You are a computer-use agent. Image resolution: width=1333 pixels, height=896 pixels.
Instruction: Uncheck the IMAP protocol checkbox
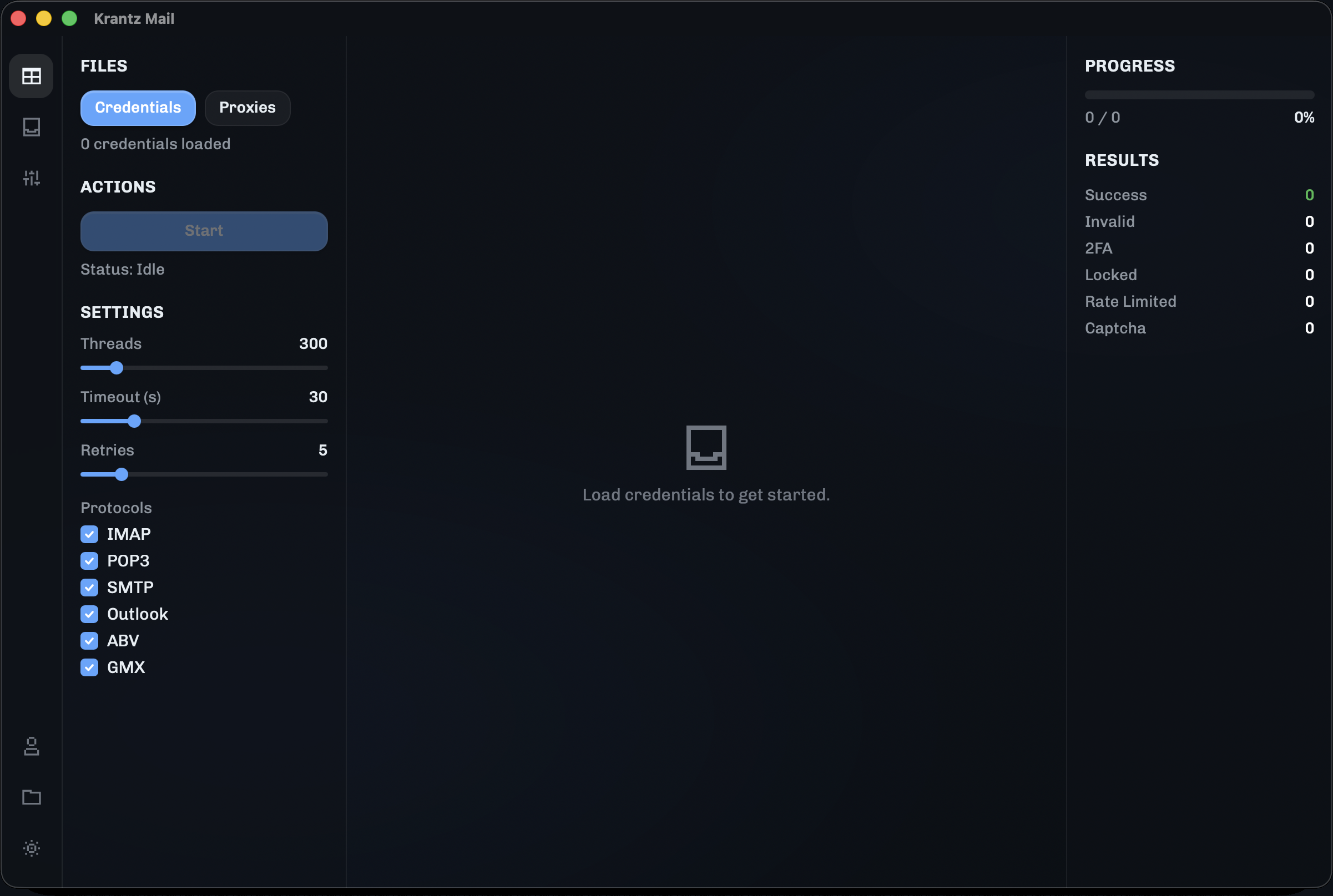[x=89, y=534]
